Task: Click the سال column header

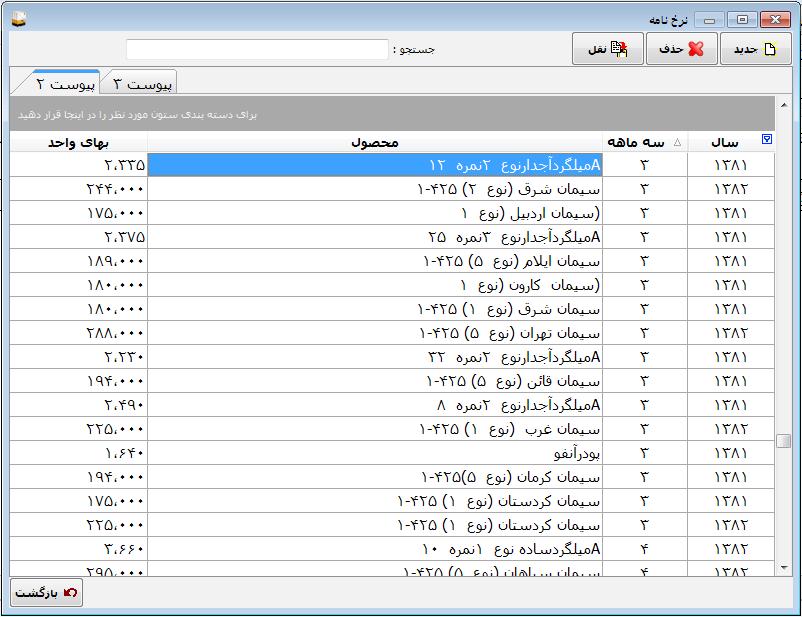Action: coord(731,142)
